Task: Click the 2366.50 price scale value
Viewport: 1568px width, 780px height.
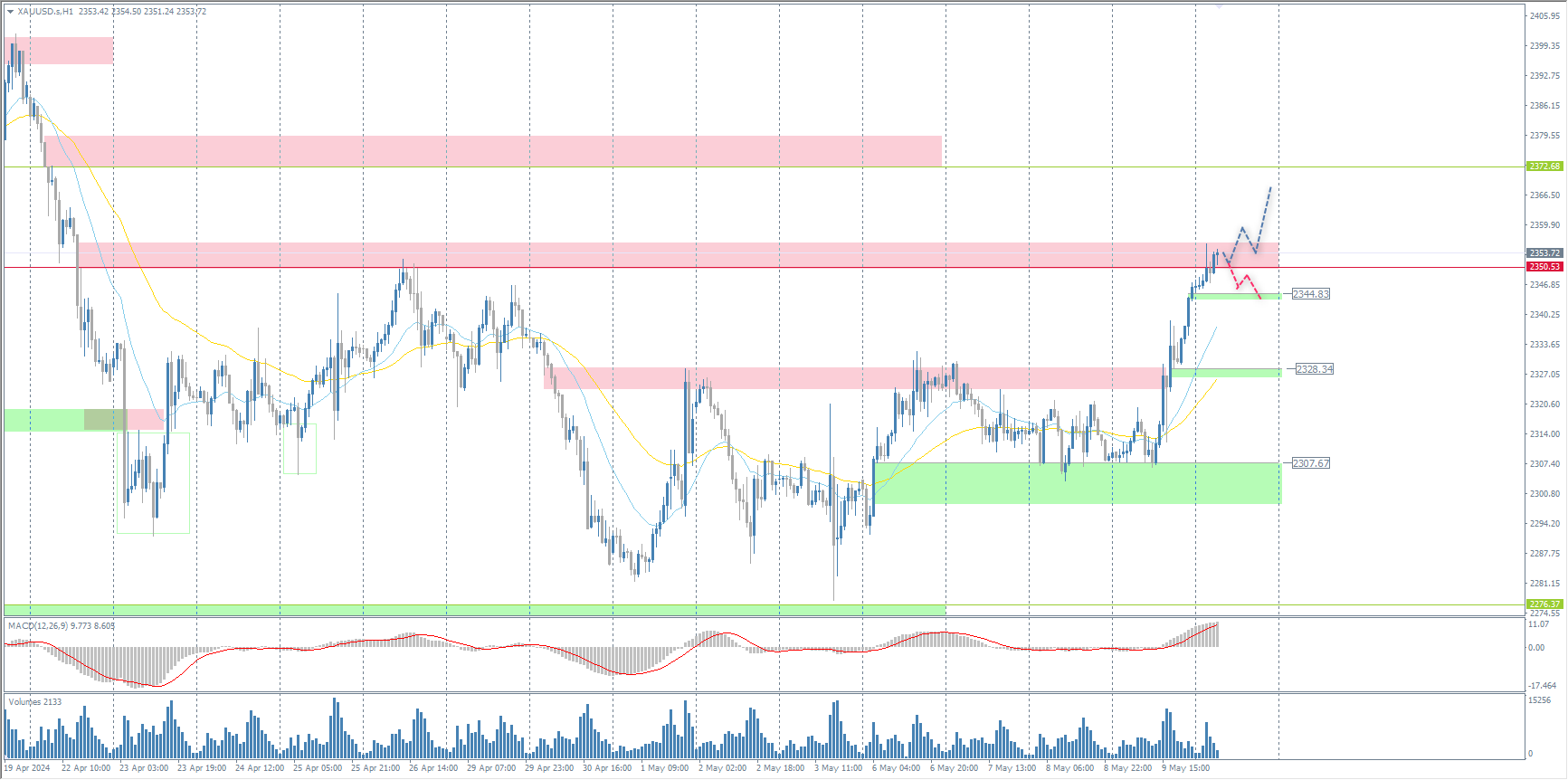Action: (1544, 195)
